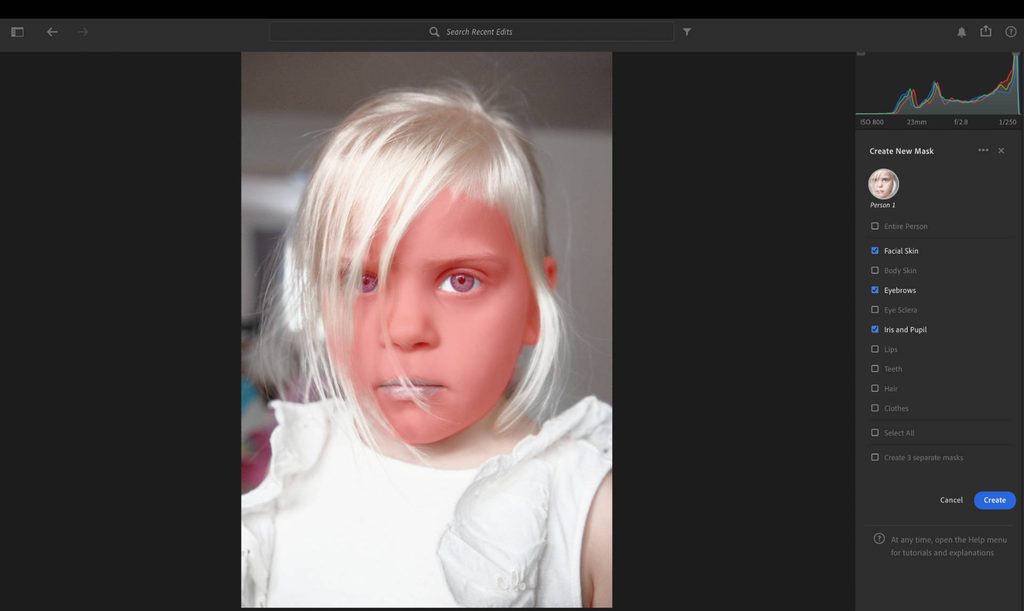Open the help question mark icon
This screenshot has width=1024, height=611.
click(x=1010, y=31)
